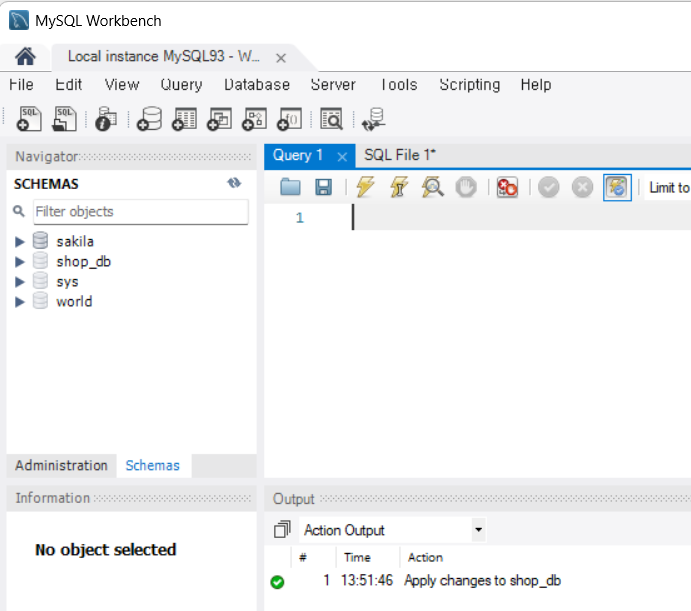Search table data for text
Viewport: 691px width, 611px height.
point(331,119)
